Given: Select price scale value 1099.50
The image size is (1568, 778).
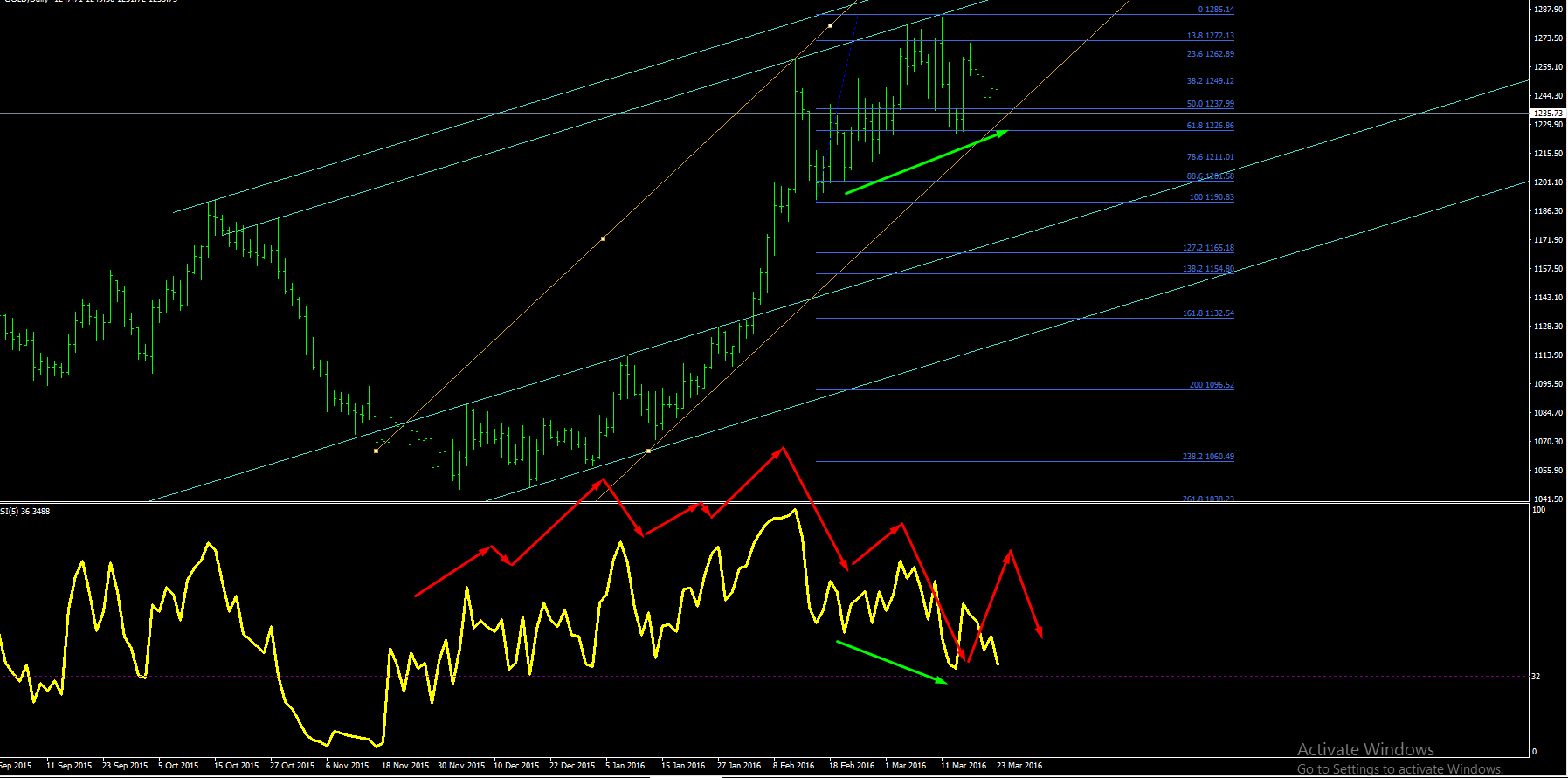Looking at the screenshot, I should click(x=1549, y=384).
